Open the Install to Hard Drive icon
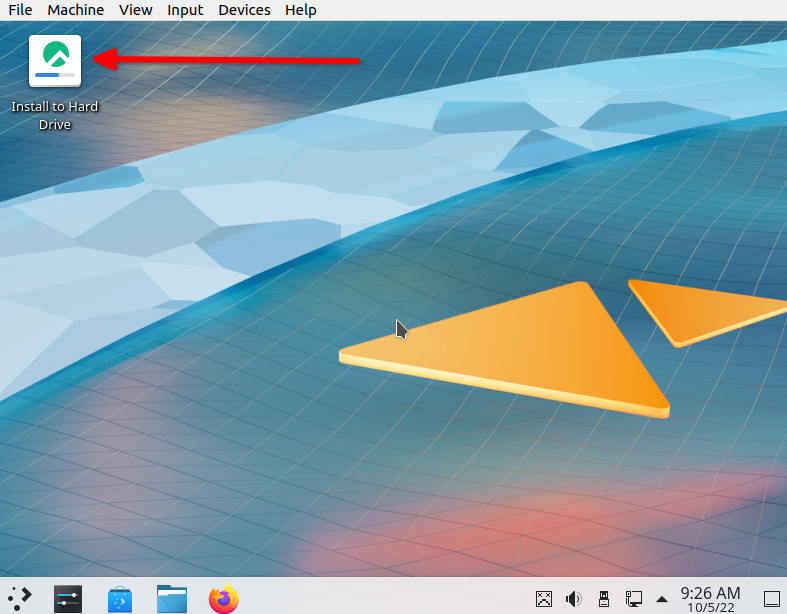 [x=55, y=60]
